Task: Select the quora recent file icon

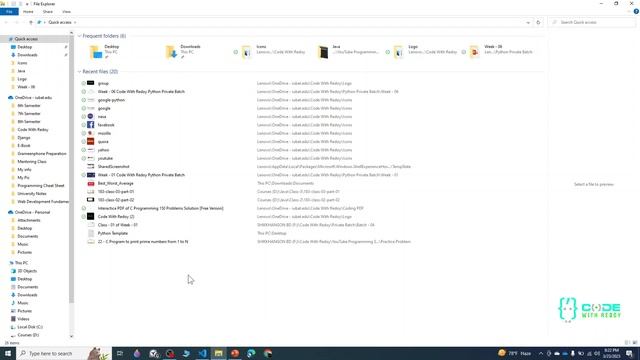Action: [91, 142]
